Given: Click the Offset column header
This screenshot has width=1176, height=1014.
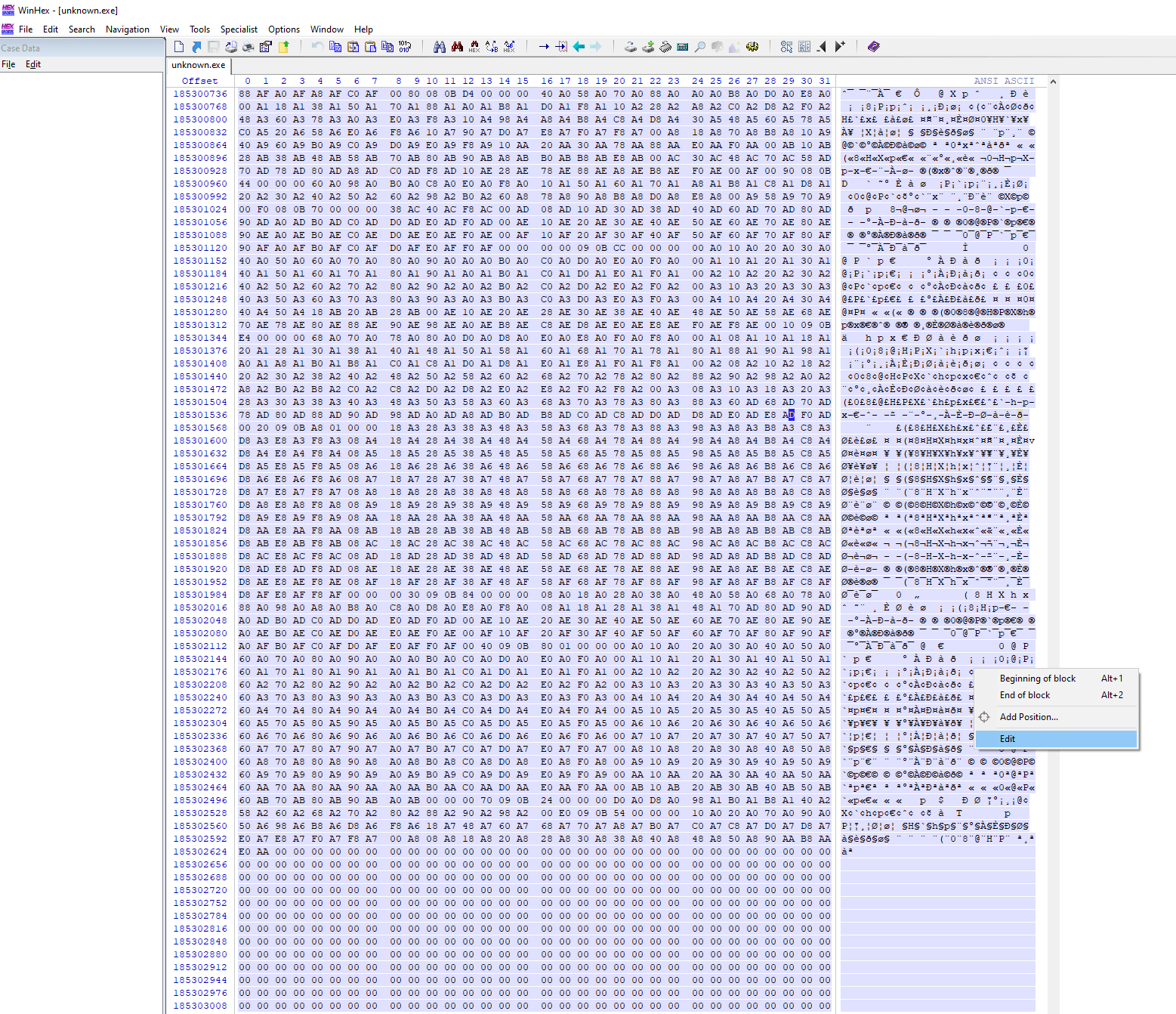Looking at the screenshot, I should click(199, 81).
